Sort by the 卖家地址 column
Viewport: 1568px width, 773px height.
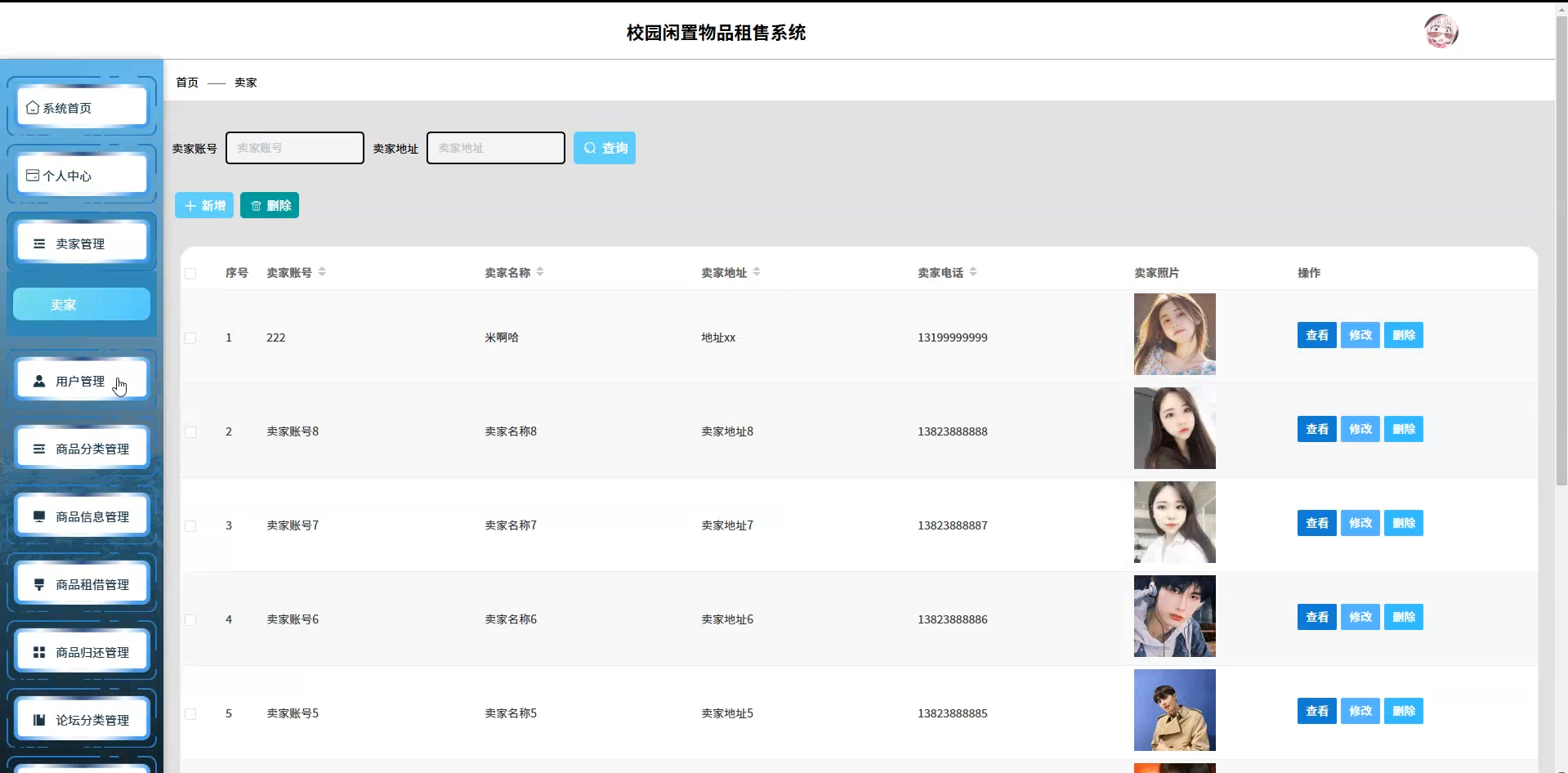pos(757,271)
